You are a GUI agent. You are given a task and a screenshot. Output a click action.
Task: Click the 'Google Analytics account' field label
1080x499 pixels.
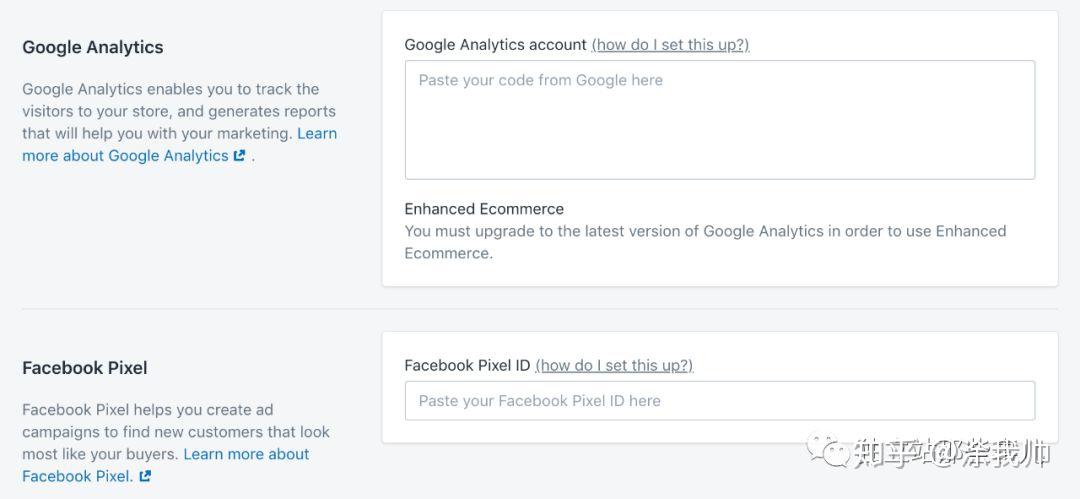click(495, 45)
